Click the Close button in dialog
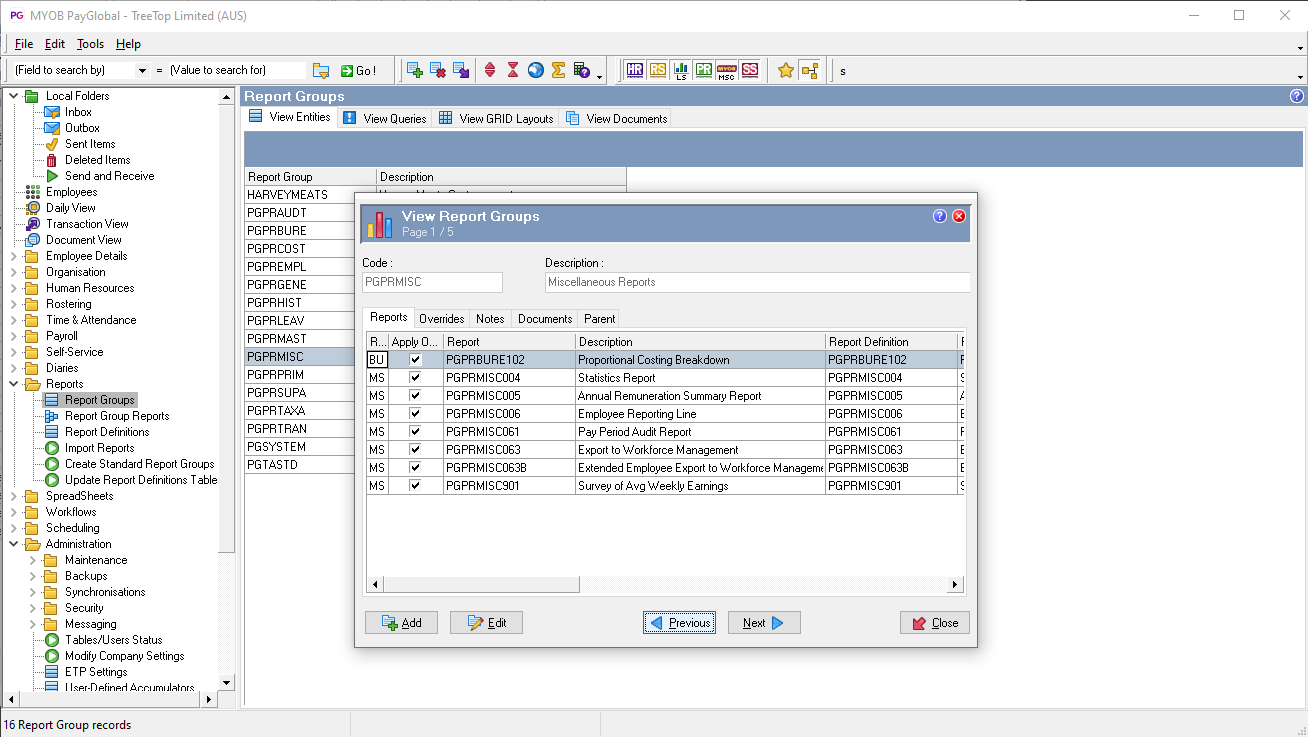This screenshot has height=737, width=1308. (x=934, y=623)
